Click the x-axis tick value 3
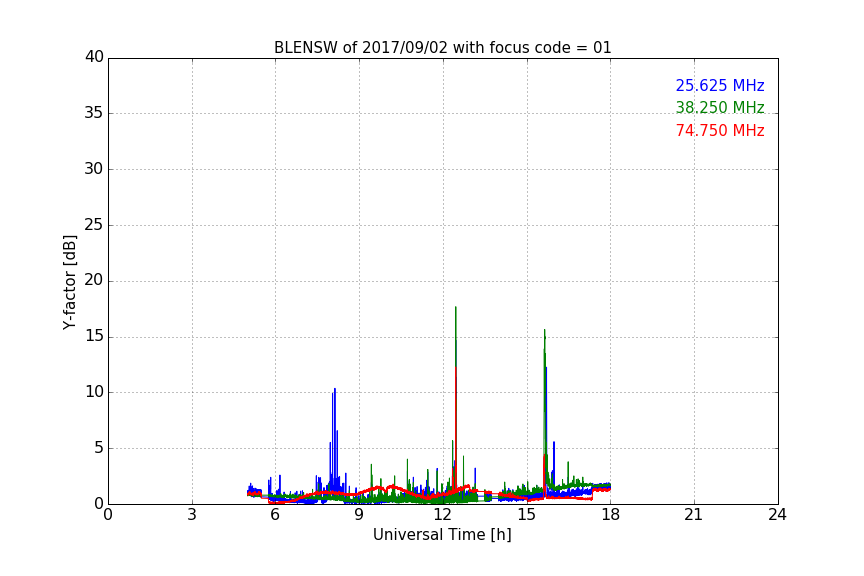Viewport: 864px width, 576px height. click(192, 515)
